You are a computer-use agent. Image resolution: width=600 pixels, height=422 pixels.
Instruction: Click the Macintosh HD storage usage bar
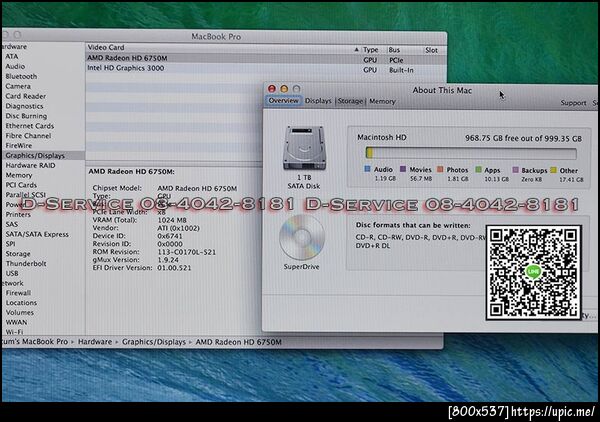[x=471, y=153]
